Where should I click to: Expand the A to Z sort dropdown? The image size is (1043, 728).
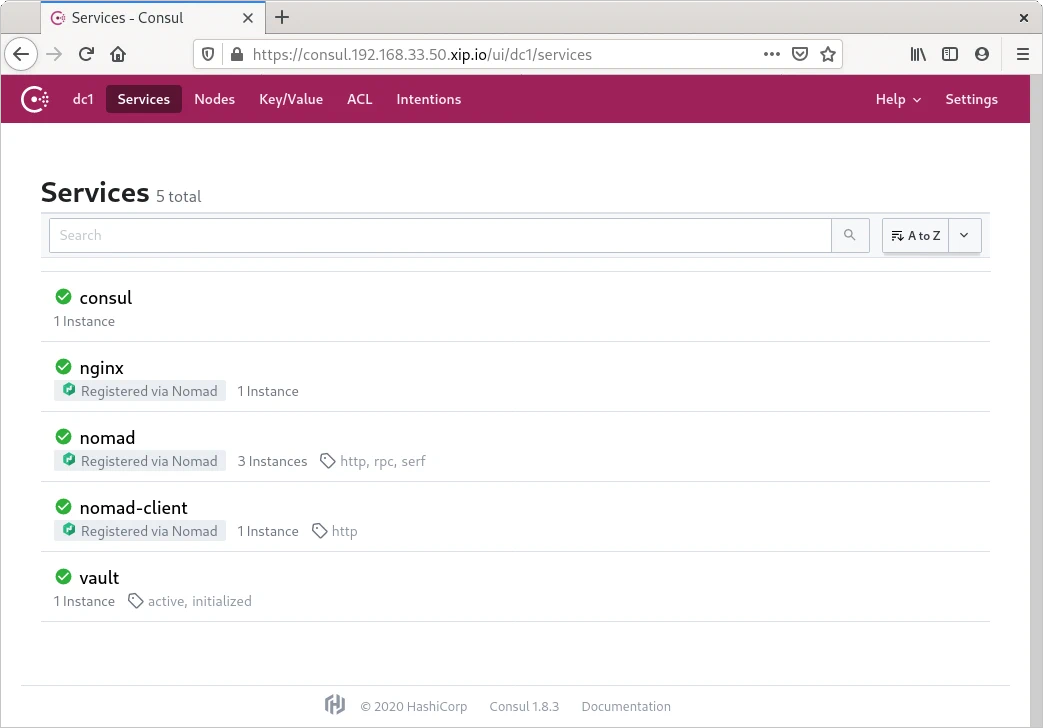pyautogui.click(x=964, y=235)
